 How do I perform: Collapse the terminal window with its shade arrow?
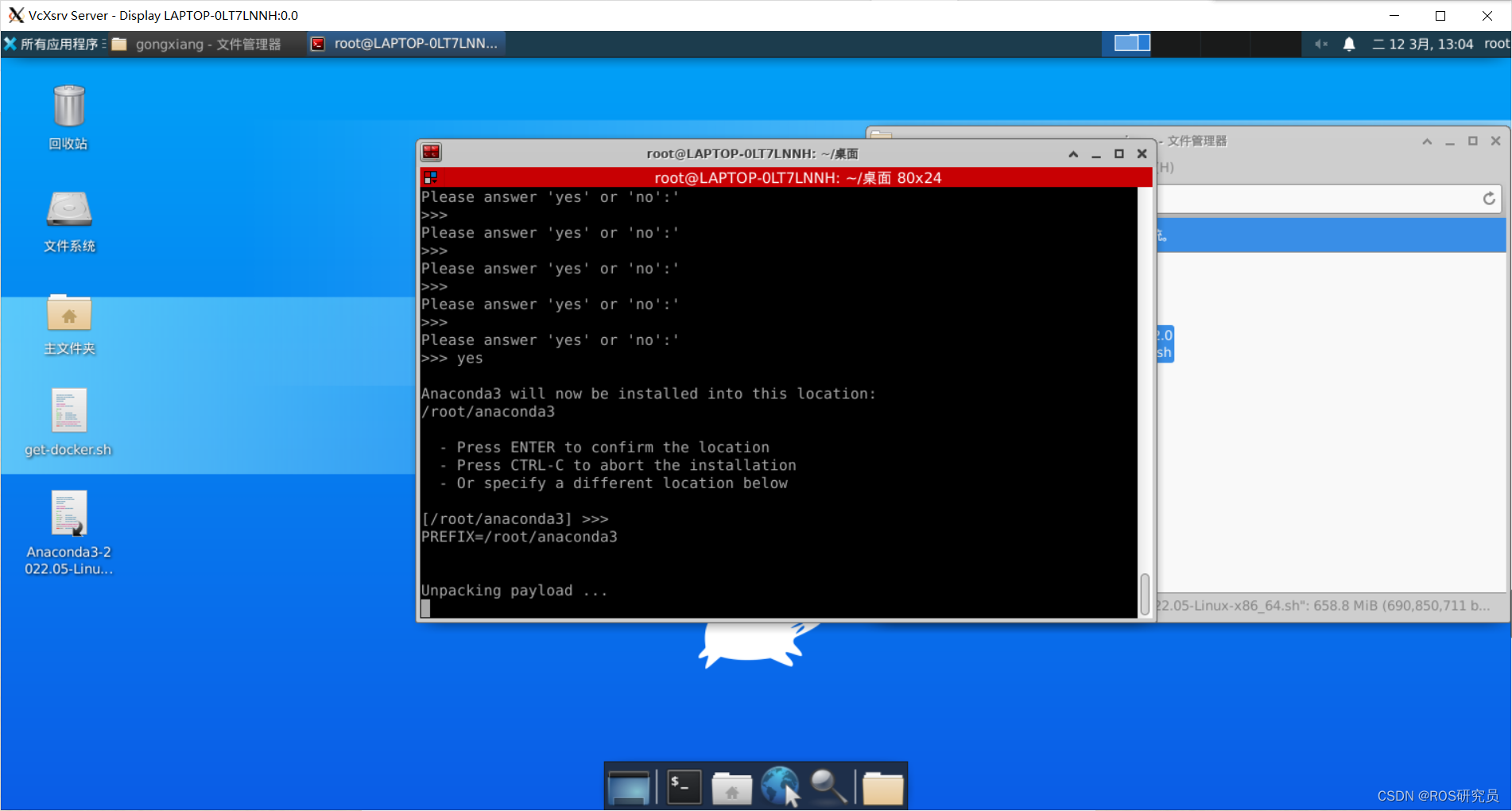point(1073,153)
